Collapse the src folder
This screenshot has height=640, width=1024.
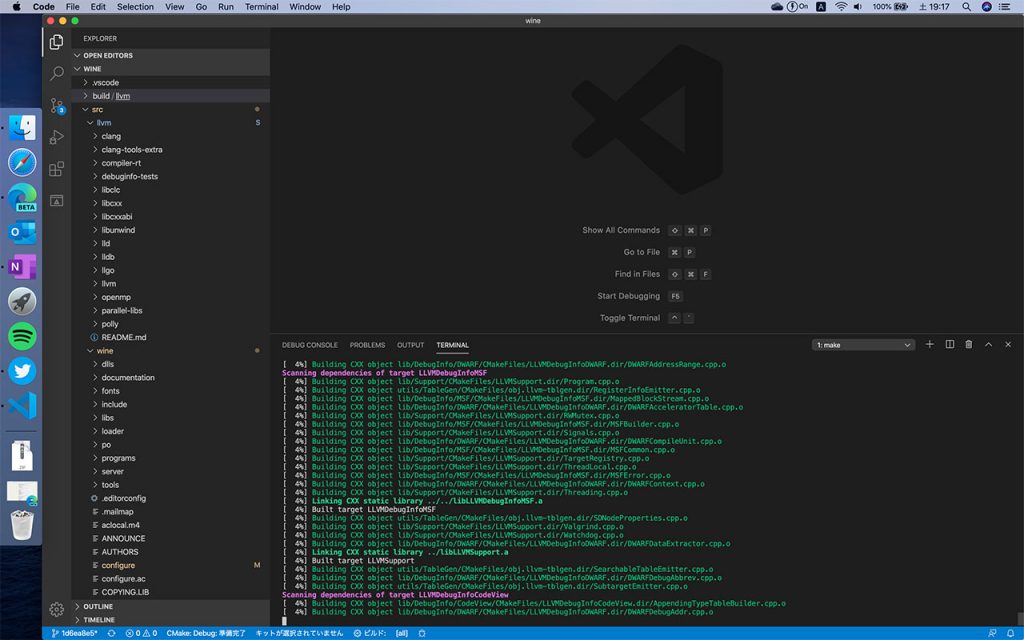pyautogui.click(x=170, y=109)
